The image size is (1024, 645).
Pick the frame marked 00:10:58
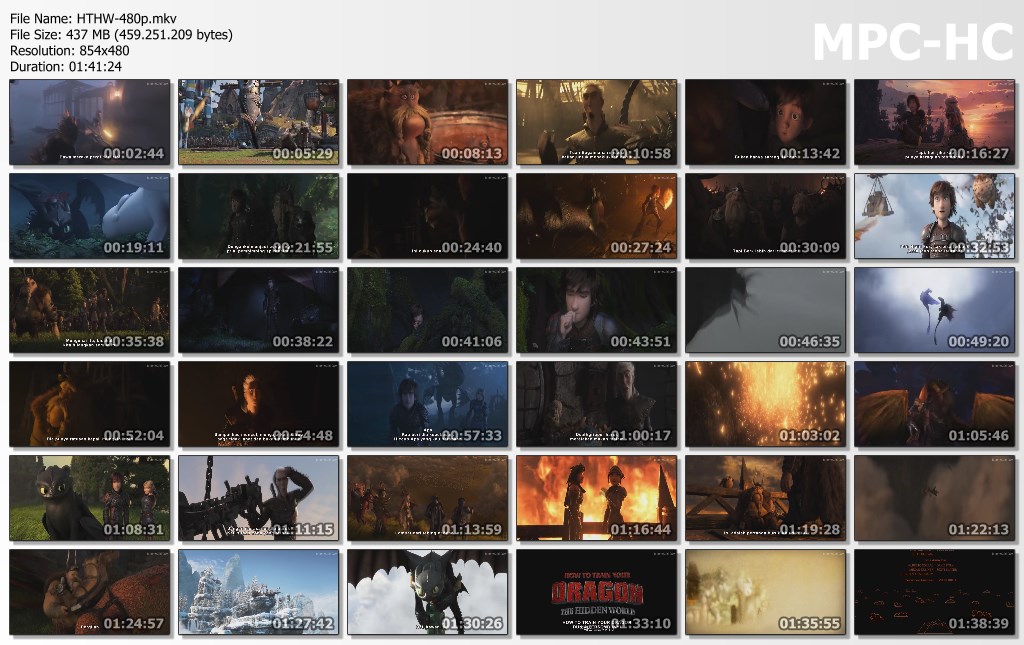pos(597,122)
